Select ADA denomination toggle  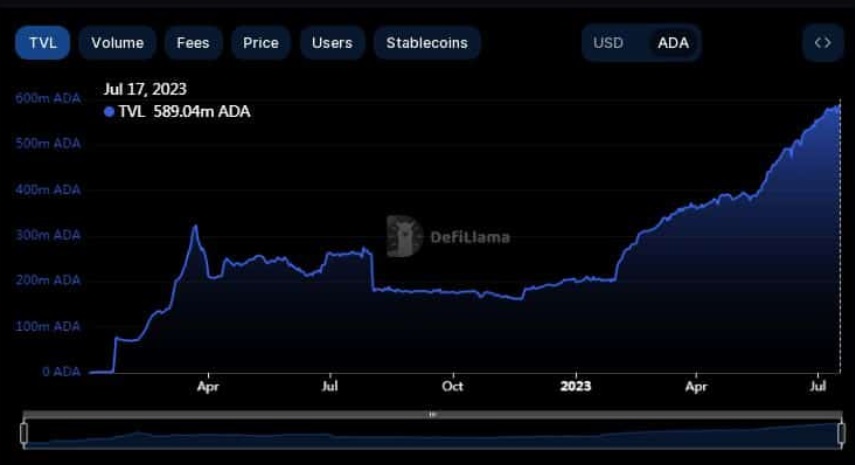point(673,43)
